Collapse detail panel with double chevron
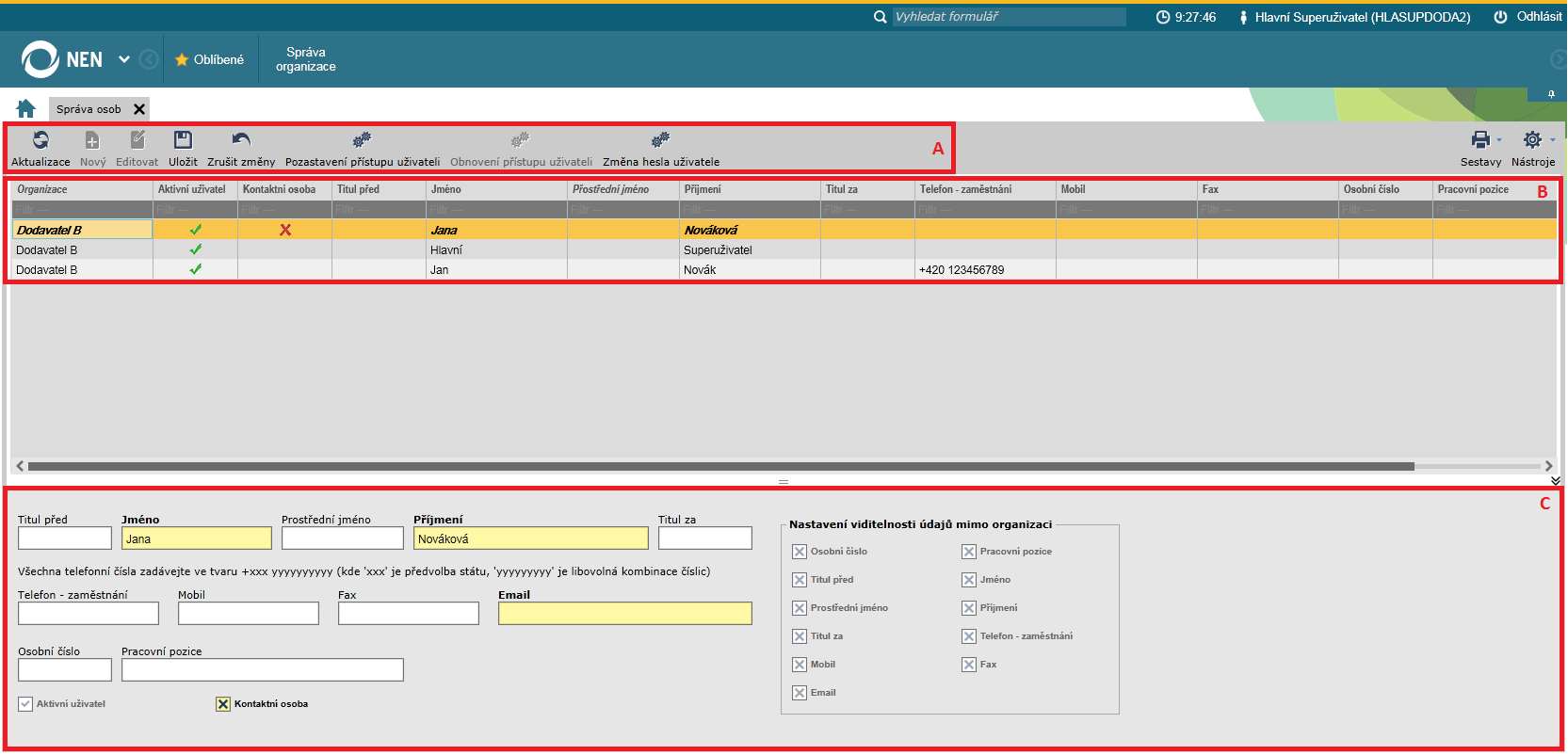This screenshot has height=755, width=1568. coord(1556,480)
